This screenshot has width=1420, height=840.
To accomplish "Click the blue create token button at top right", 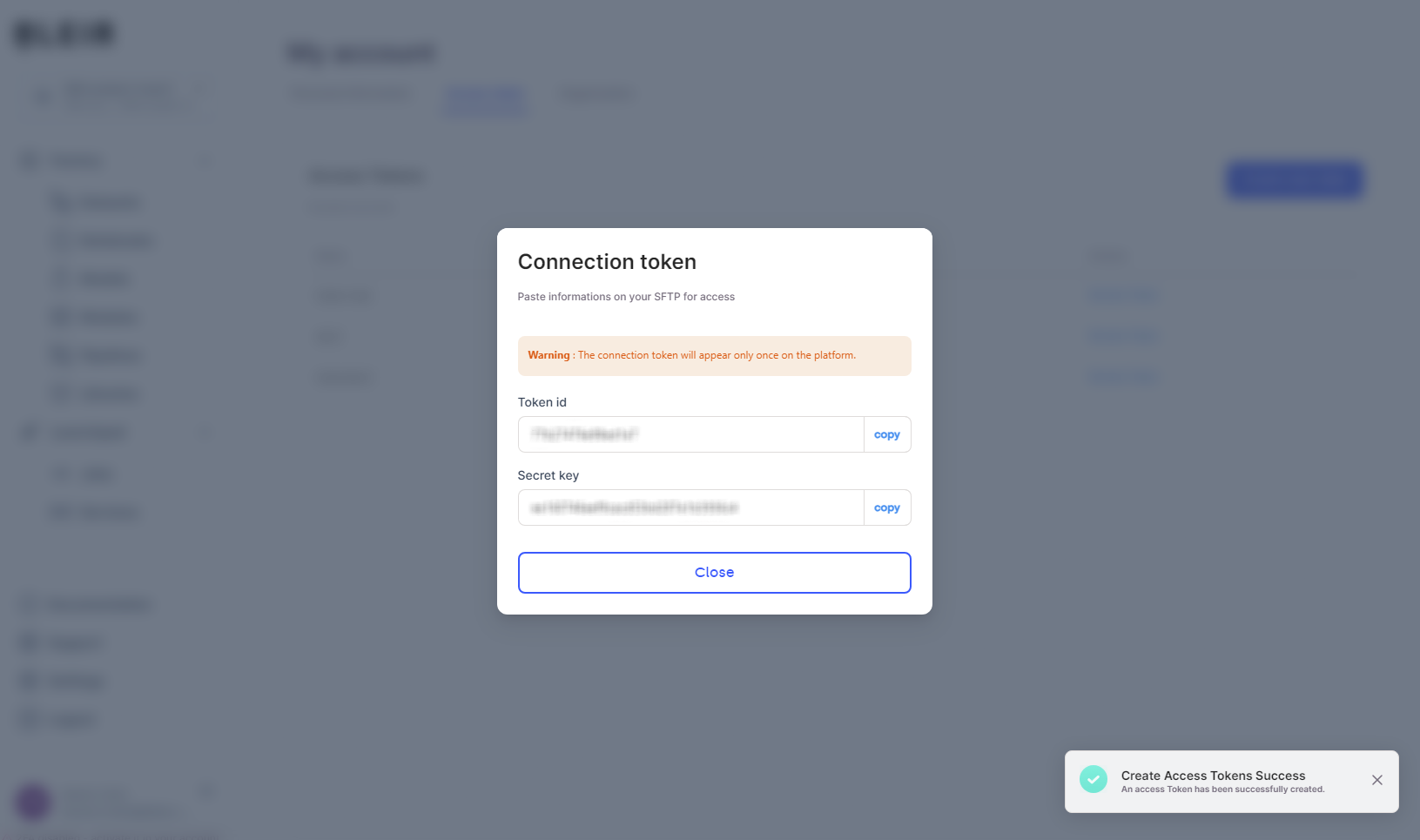I will (1295, 179).
